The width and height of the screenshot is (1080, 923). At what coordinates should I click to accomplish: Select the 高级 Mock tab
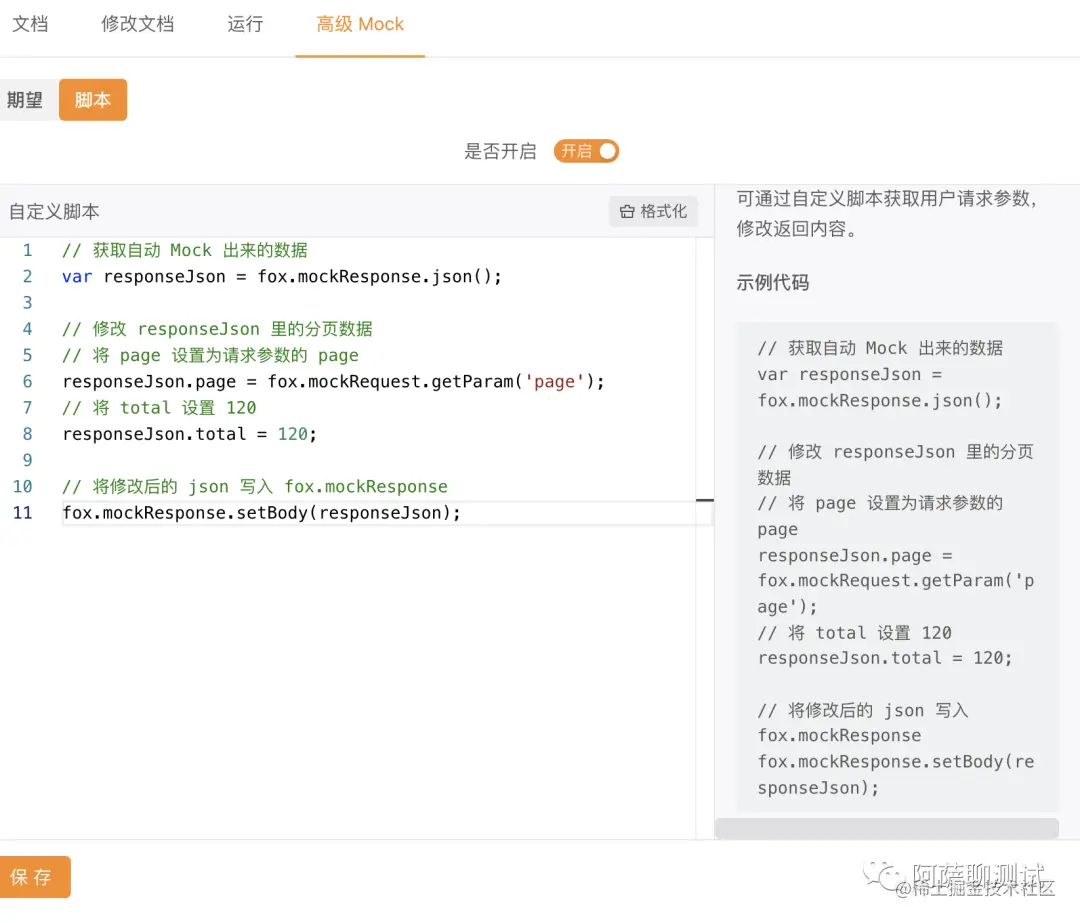360,24
